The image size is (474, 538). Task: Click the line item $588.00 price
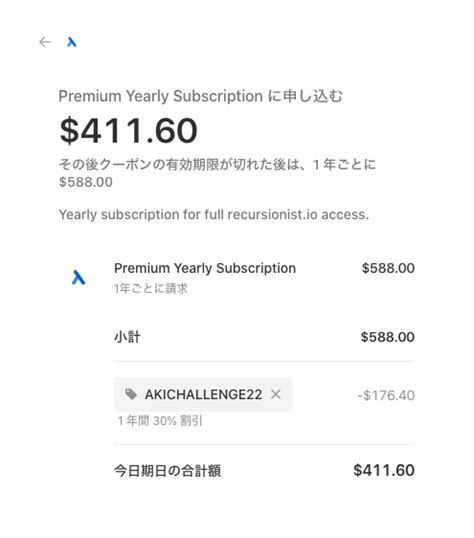point(388,268)
